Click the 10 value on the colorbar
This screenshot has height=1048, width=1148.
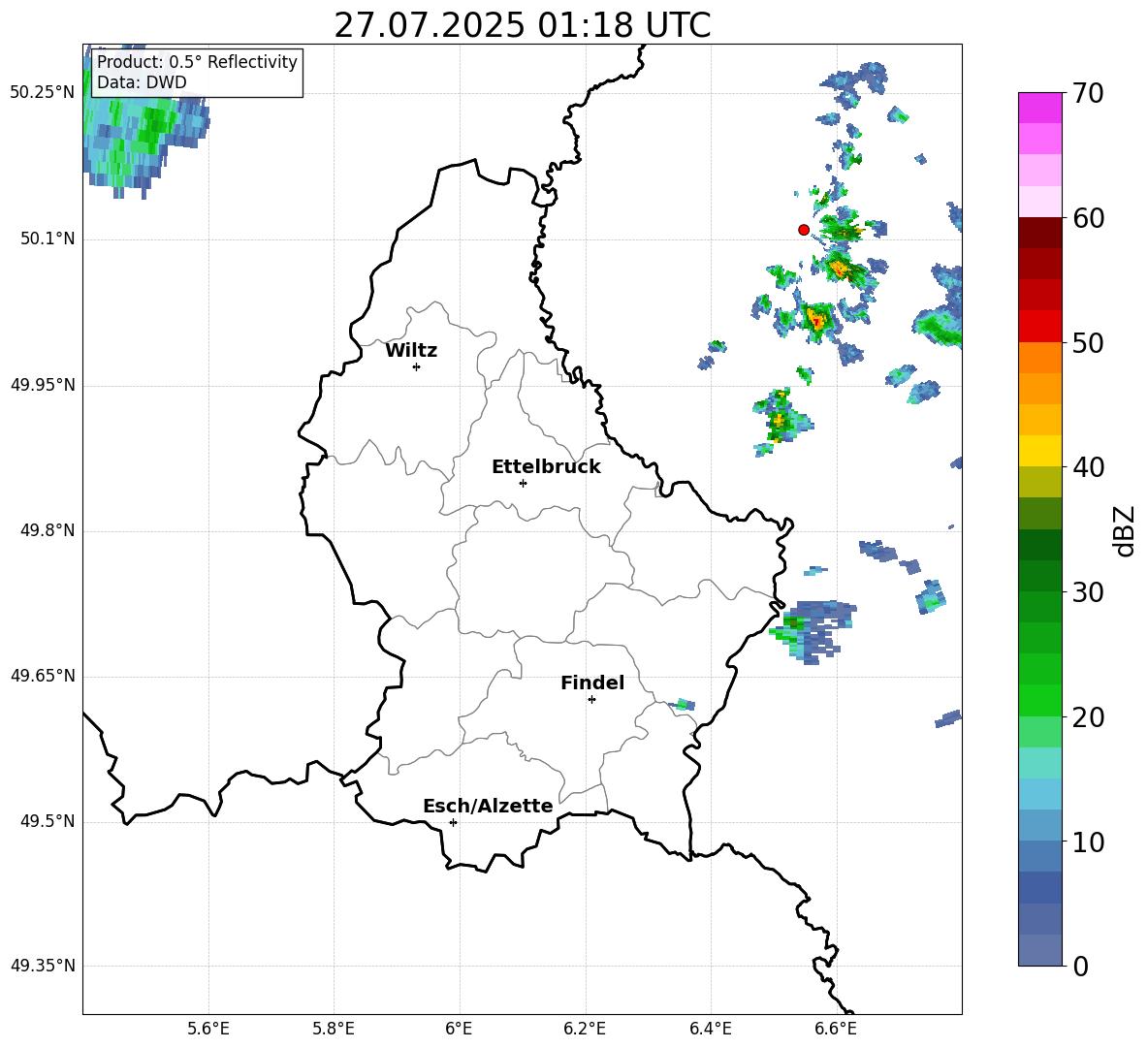click(1088, 842)
